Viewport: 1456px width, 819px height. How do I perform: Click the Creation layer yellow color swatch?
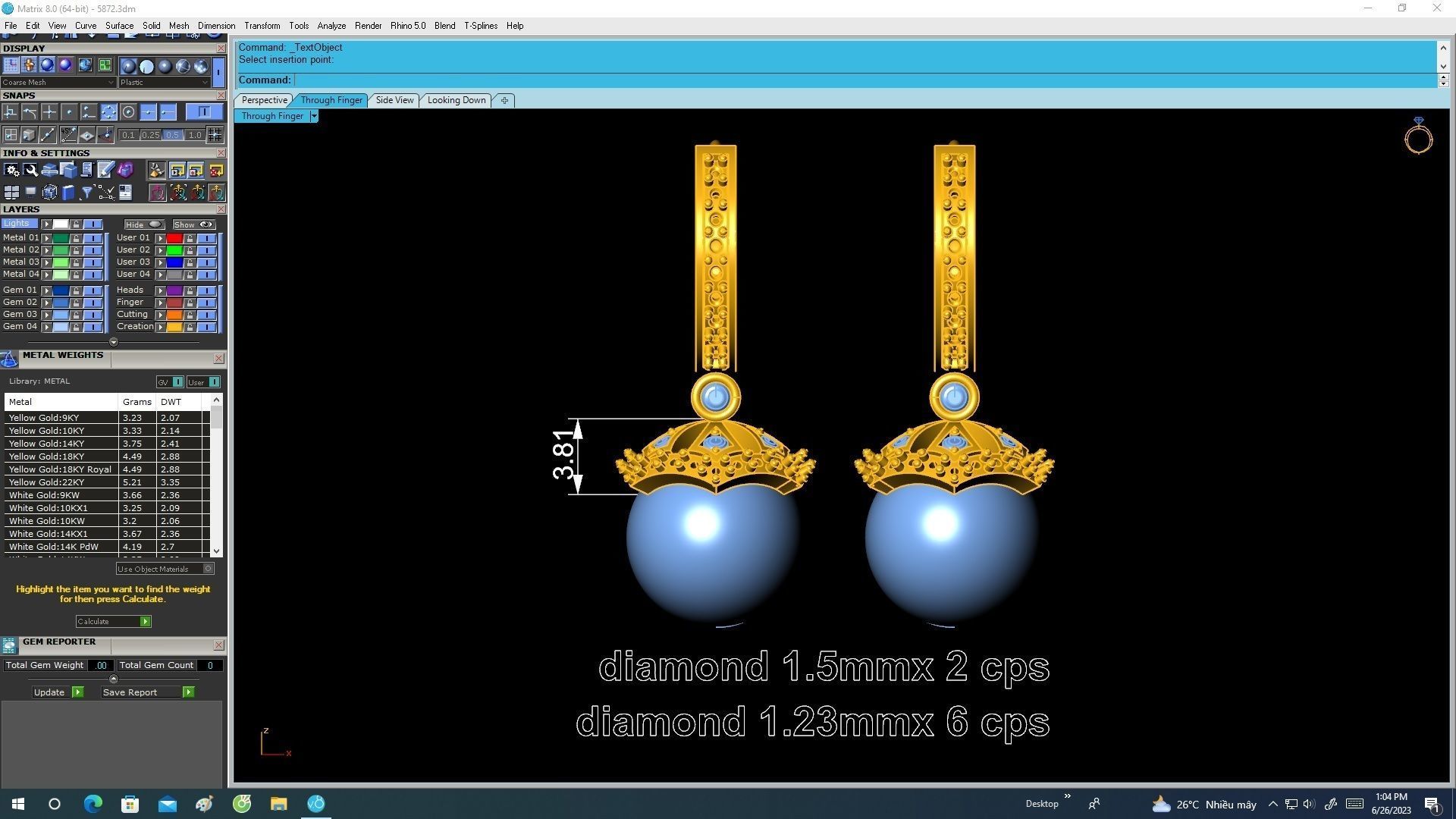point(174,327)
